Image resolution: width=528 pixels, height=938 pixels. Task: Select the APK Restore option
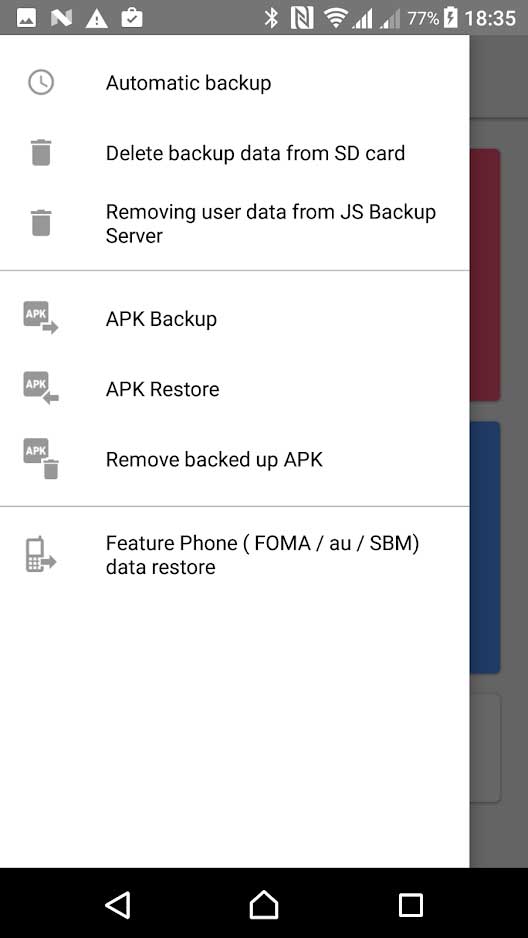234,389
